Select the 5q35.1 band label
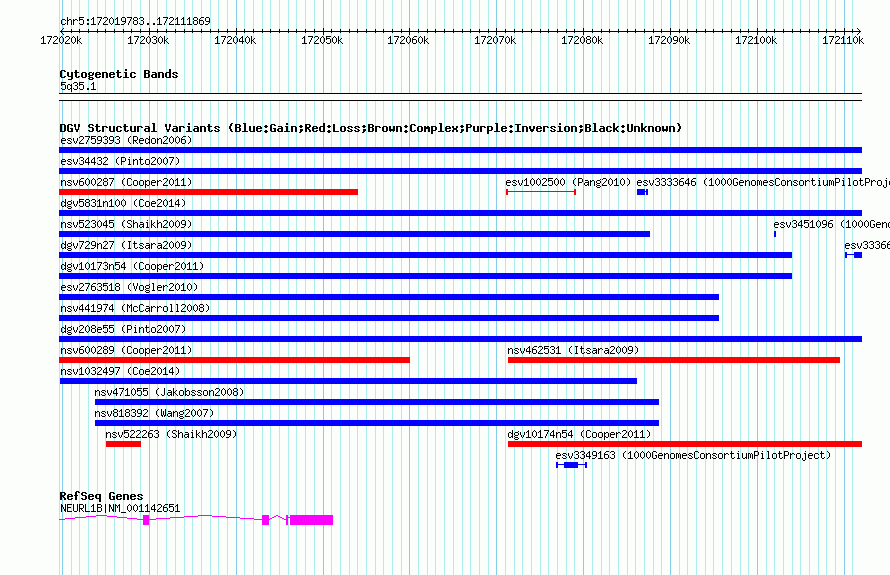The image size is (890, 575). point(78,86)
